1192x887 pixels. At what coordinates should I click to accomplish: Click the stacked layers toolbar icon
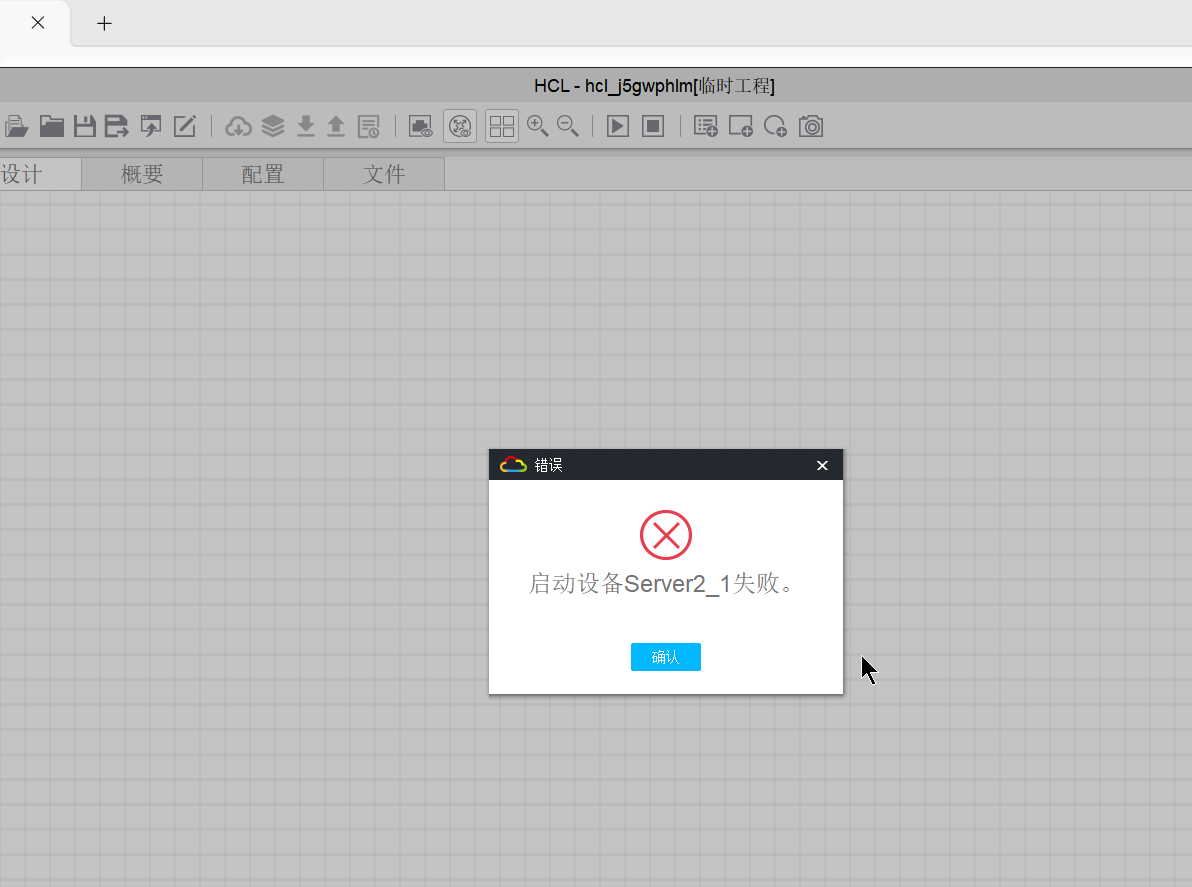pyautogui.click(x=273, y=126)
